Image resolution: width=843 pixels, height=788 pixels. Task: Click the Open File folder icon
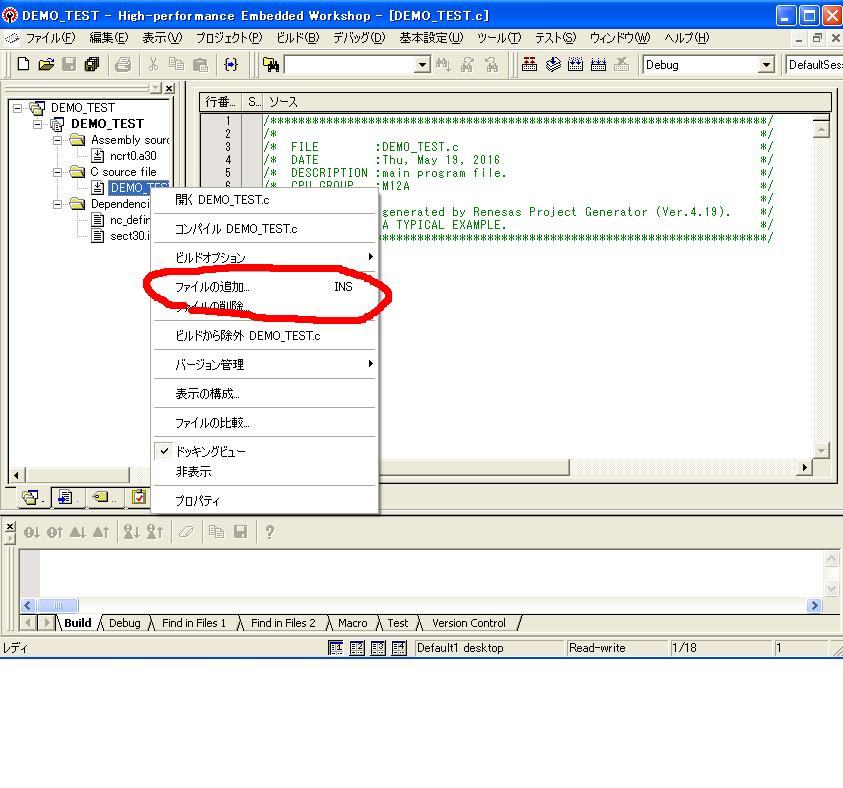pos(46,65)
